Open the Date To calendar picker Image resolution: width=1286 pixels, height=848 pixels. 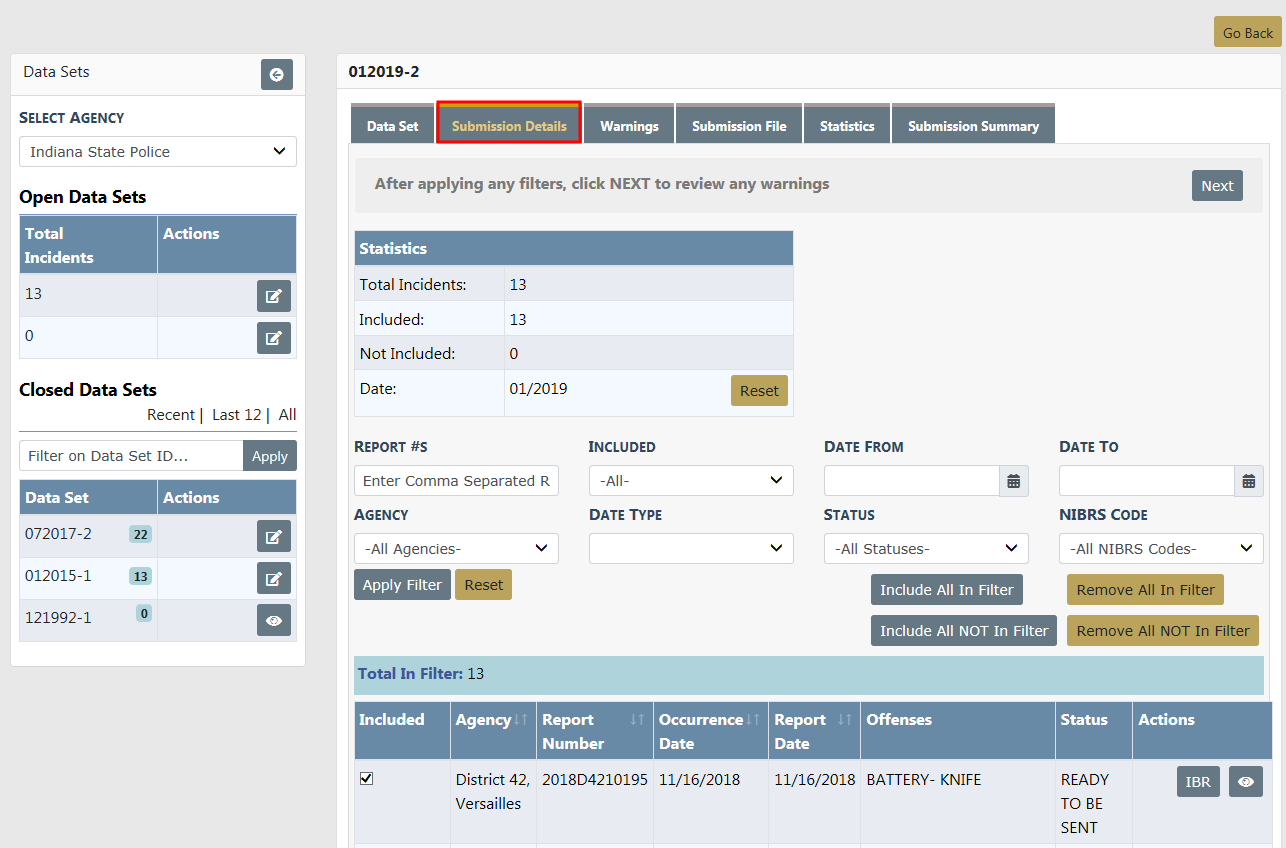click(1248, 481)
